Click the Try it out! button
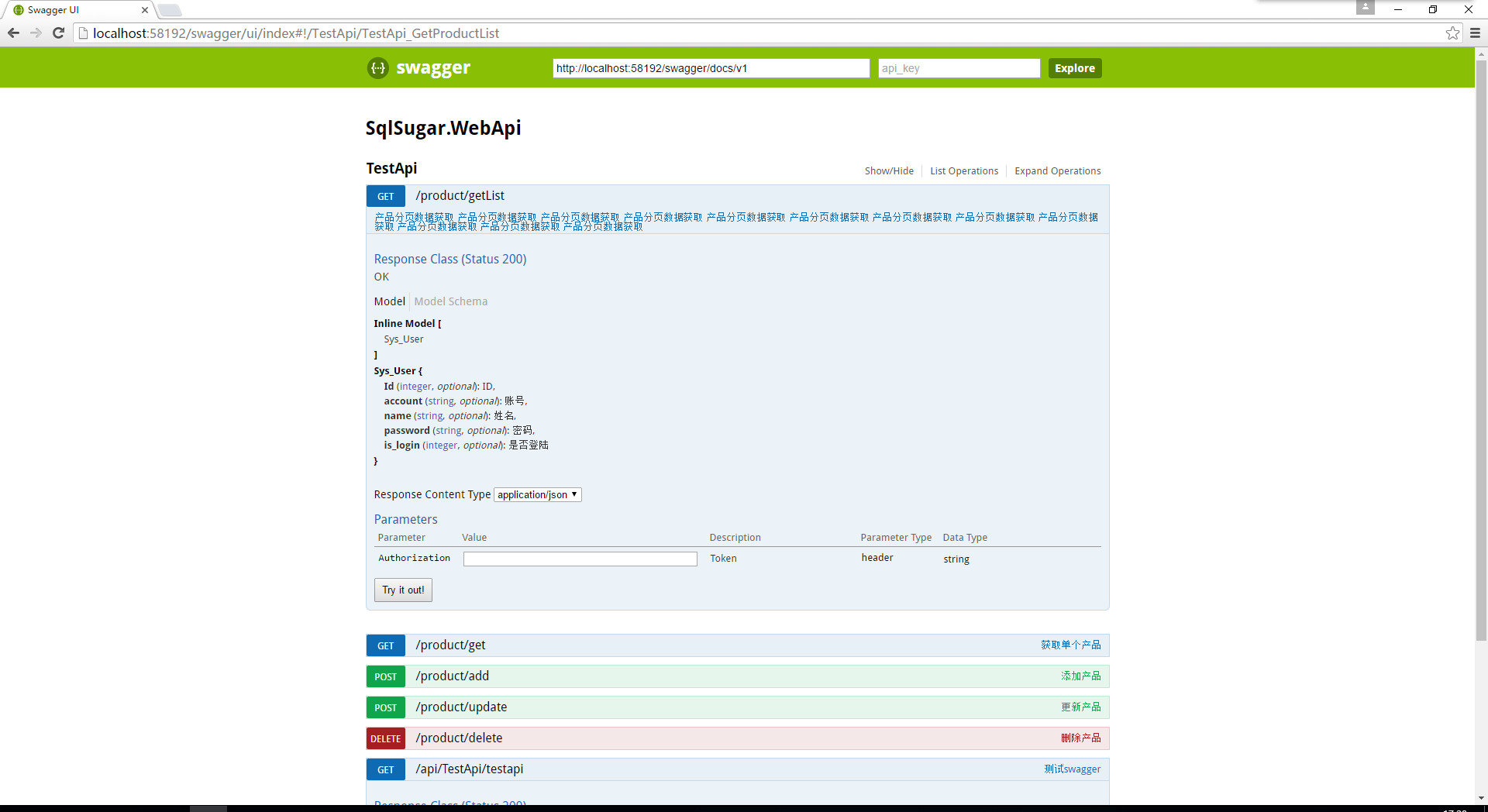The height and width of the screenshot is (812, 1488). click(x=403, y=590)
